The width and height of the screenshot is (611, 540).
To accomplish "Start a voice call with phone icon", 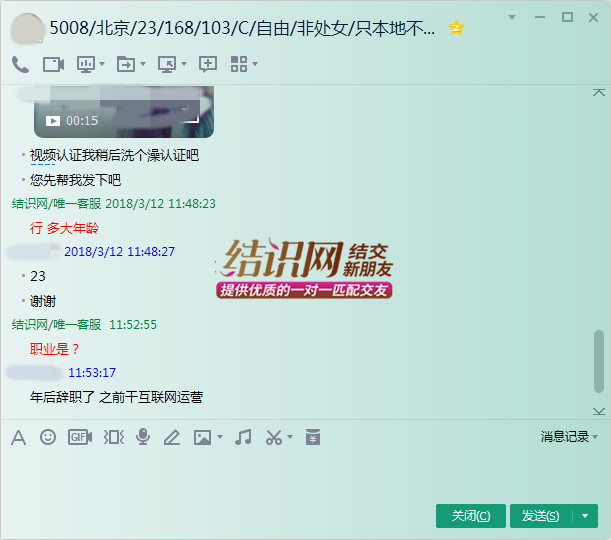I will tap(20, 64).
